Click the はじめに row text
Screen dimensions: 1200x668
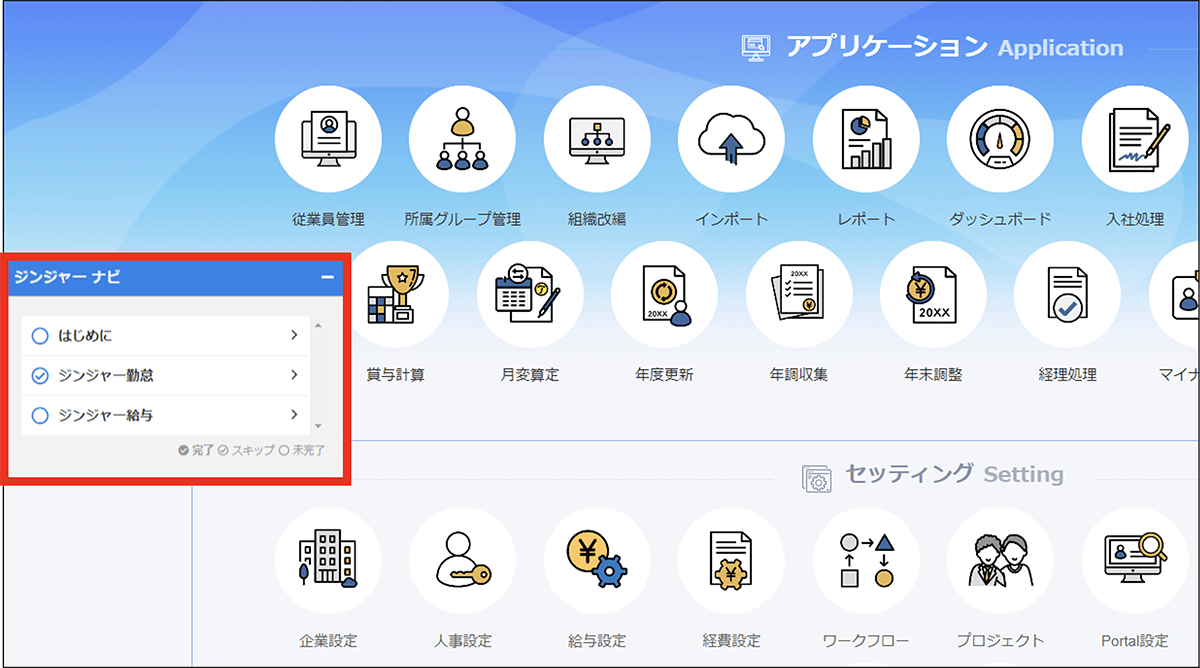click(85, 336)
